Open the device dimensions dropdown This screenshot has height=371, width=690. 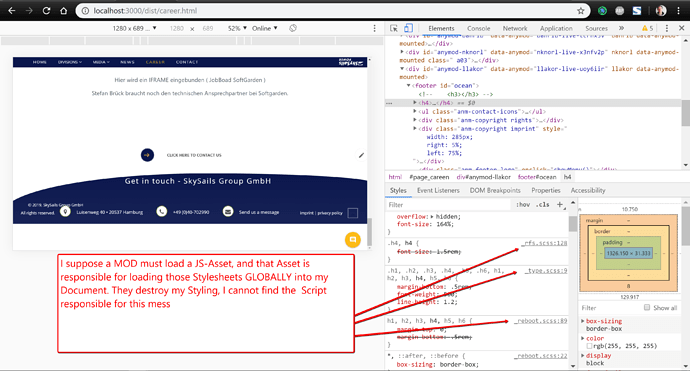(134, 28)
